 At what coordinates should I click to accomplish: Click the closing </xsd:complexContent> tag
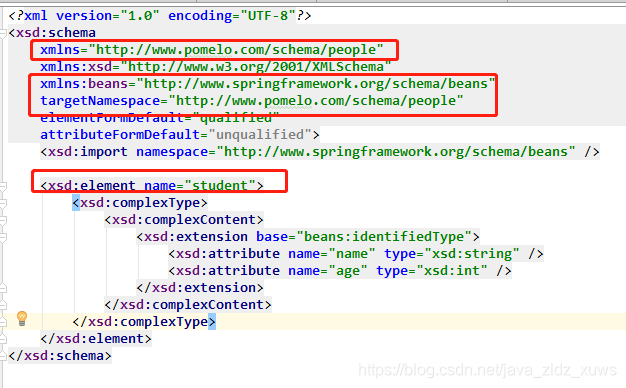(x=188, y=305)
